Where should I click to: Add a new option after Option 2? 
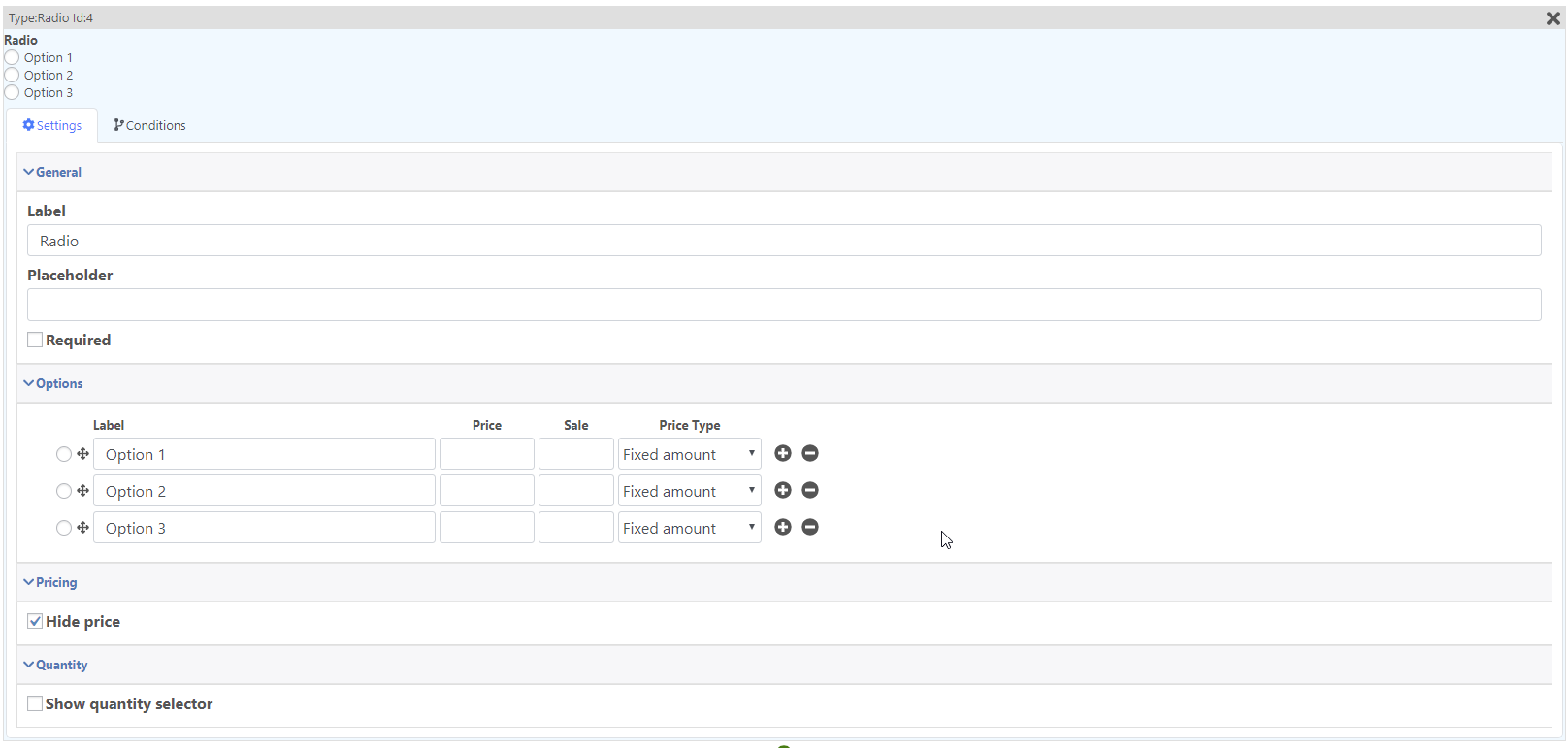click(783, 490)
